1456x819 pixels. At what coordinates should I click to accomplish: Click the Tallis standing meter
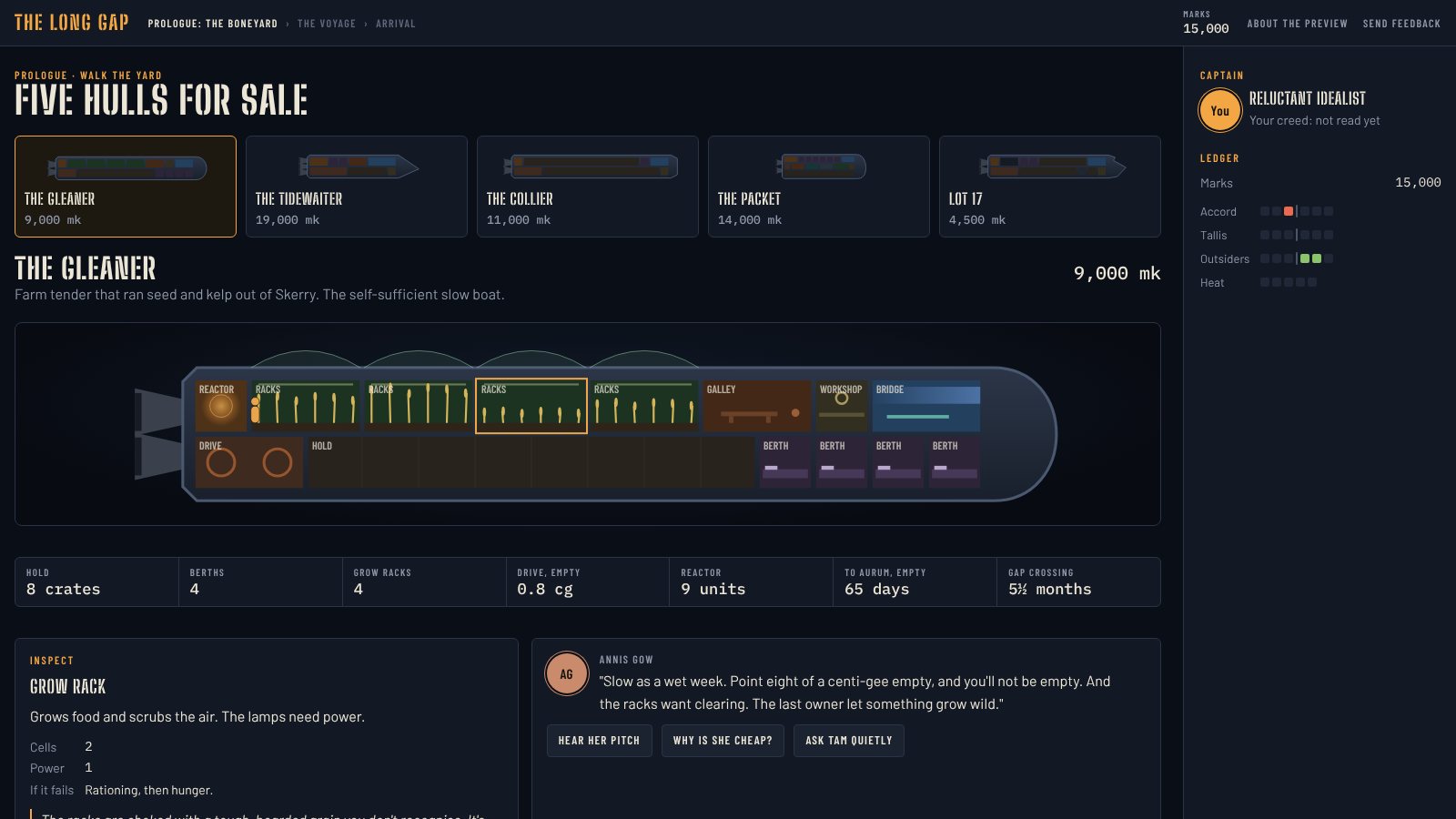click(x=1297, y=235)
